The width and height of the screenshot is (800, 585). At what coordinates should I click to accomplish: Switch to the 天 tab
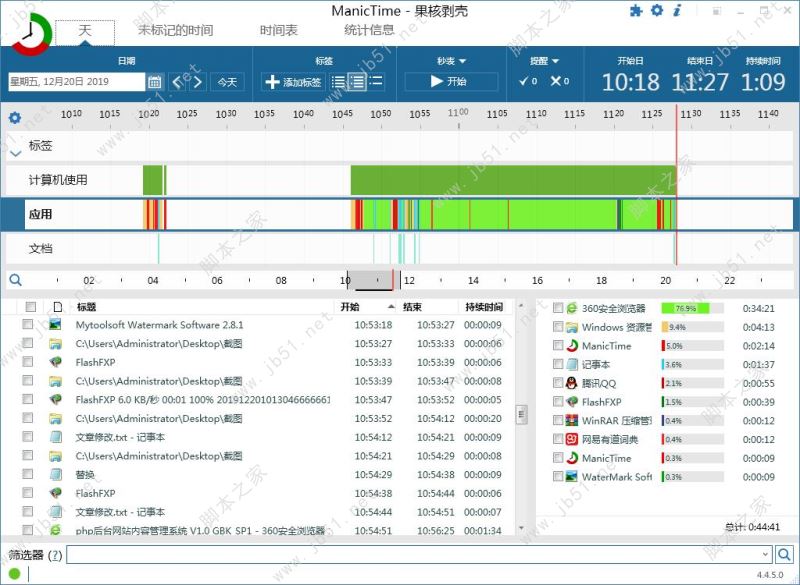click(x=85, y=32)
